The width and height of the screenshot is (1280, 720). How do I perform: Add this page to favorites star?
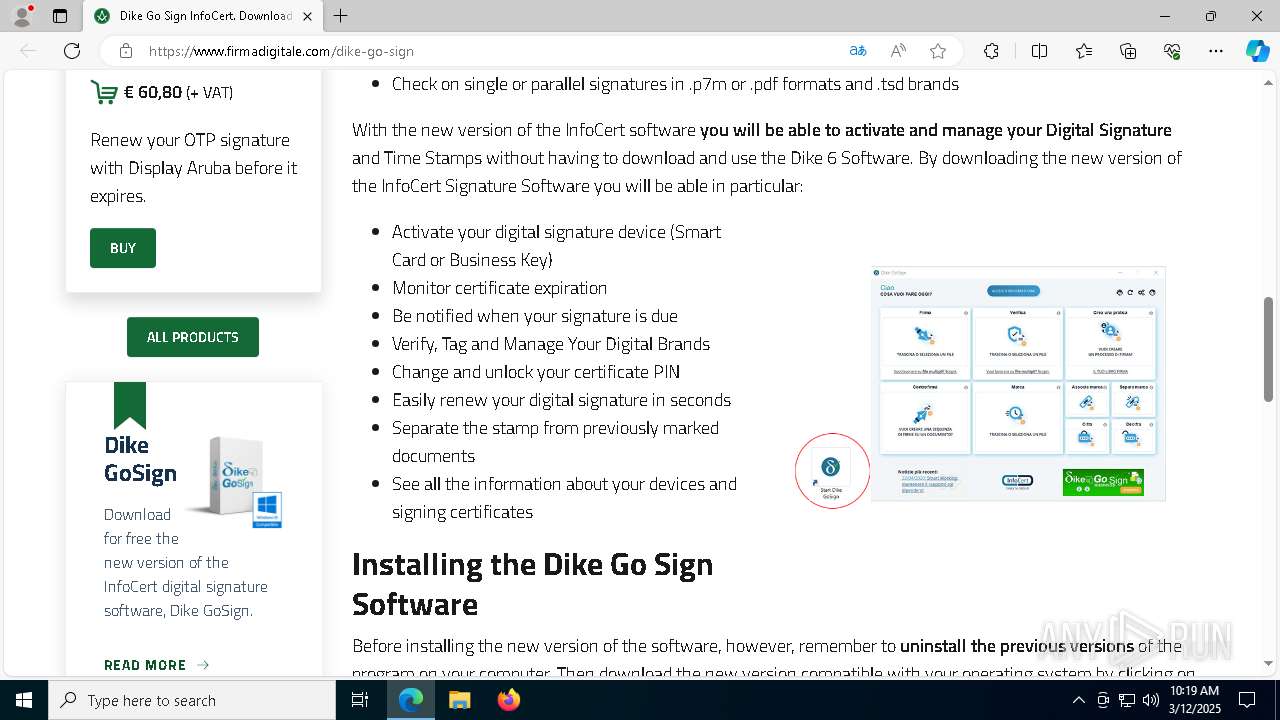[938, 51]
